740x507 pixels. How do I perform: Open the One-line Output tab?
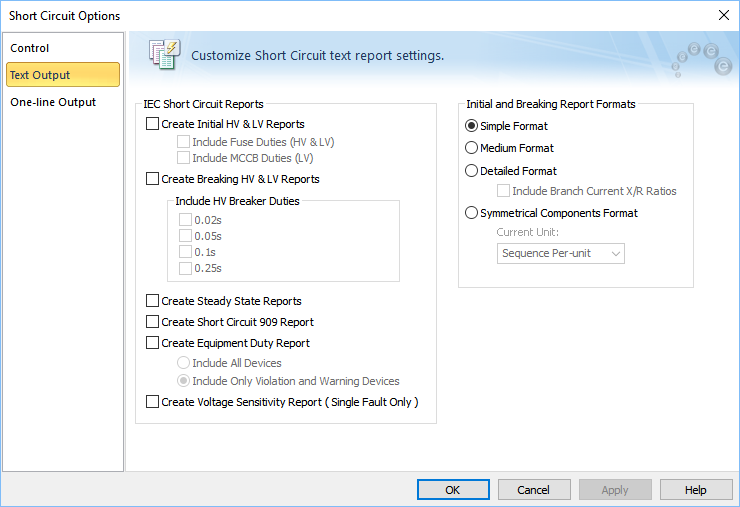click(x=53, y=102)
